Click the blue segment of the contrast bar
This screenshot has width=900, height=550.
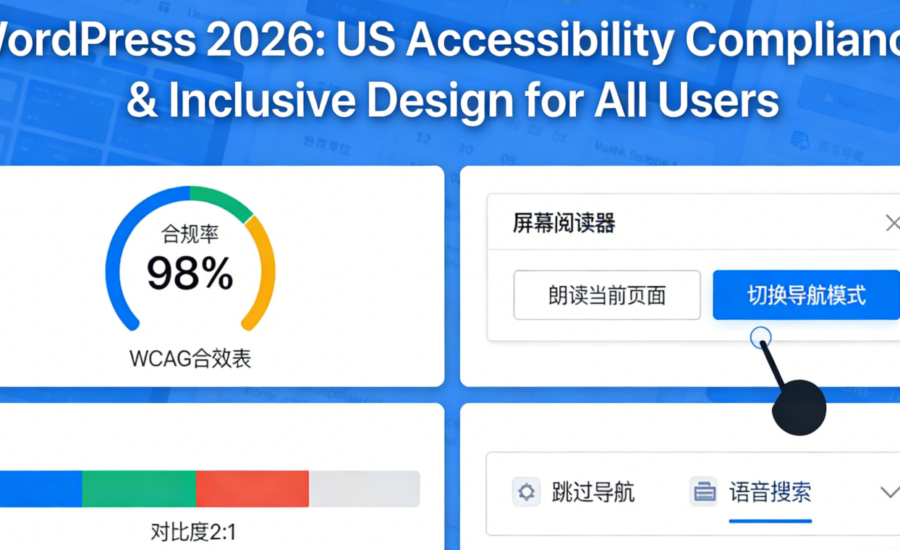click(40, 488)
